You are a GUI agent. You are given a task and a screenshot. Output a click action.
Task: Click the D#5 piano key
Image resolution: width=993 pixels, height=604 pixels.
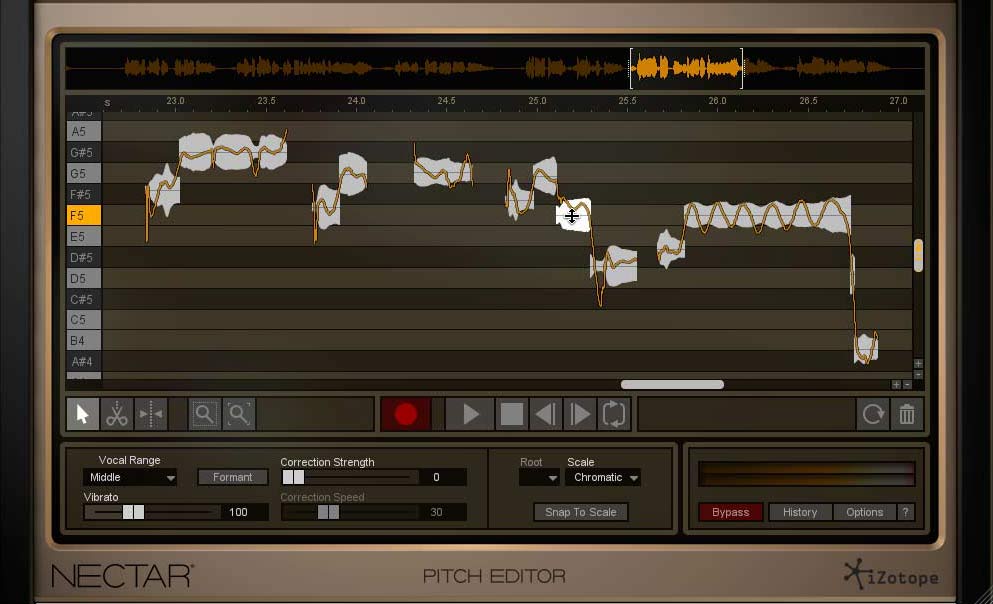[84, 258]
